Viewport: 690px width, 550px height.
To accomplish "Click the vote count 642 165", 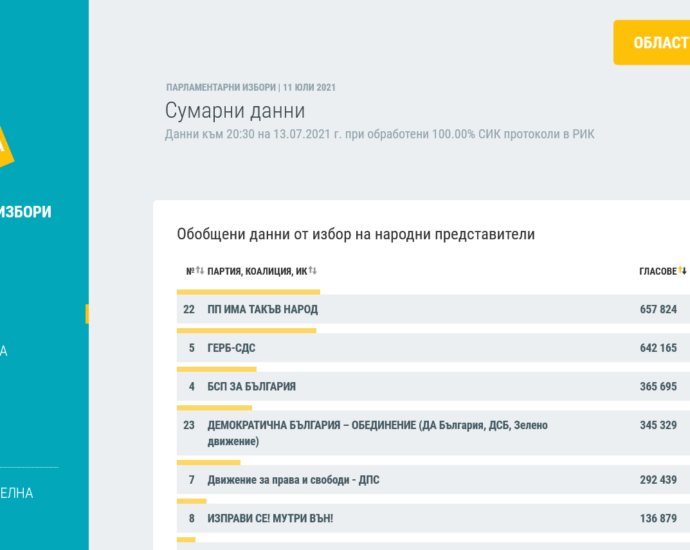I will tap(658, 348).
